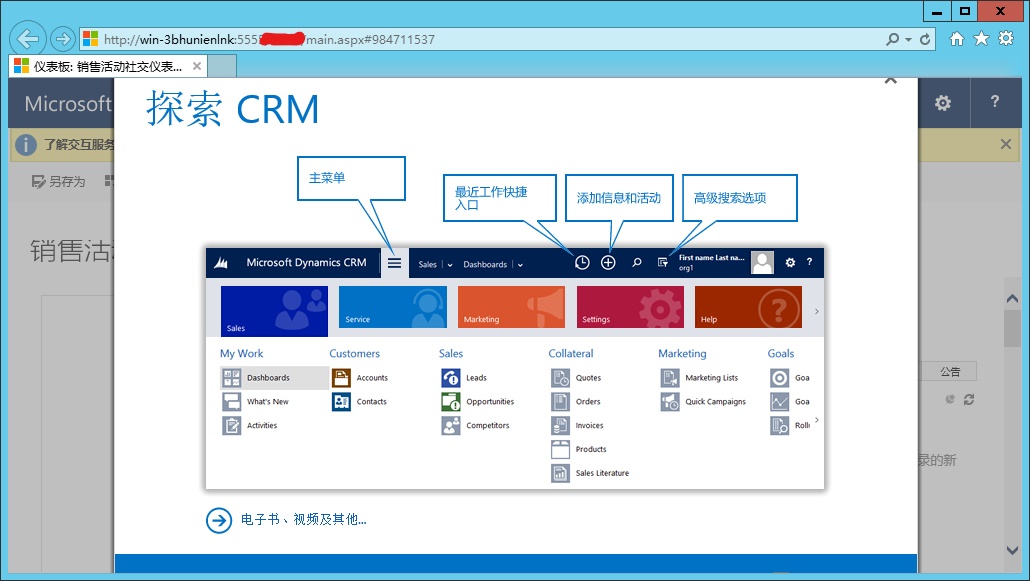The width and height of the screenshot is (1030, 581).
Task: Select the 仪表板 browser tab
Action: [107, 66]
